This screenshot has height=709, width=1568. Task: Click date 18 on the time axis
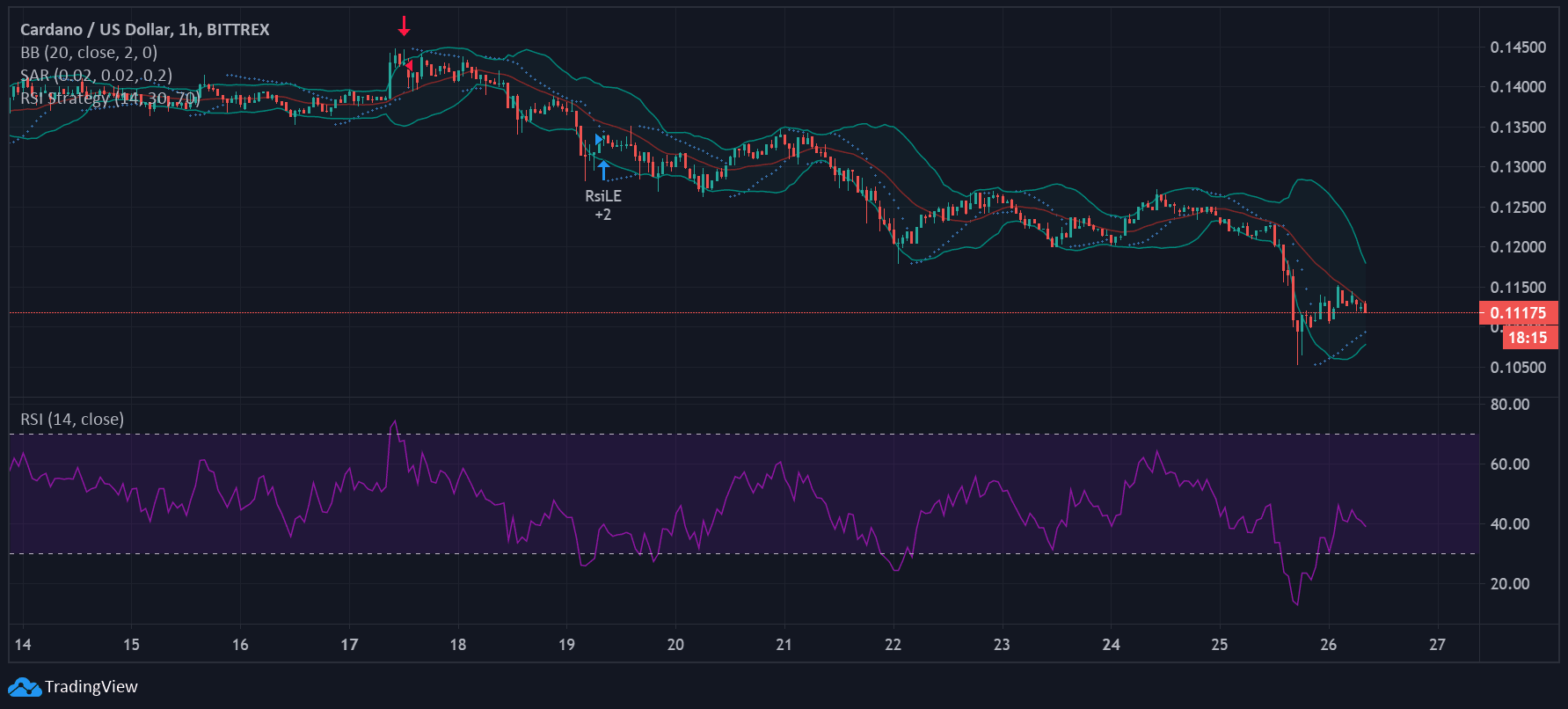458,645
